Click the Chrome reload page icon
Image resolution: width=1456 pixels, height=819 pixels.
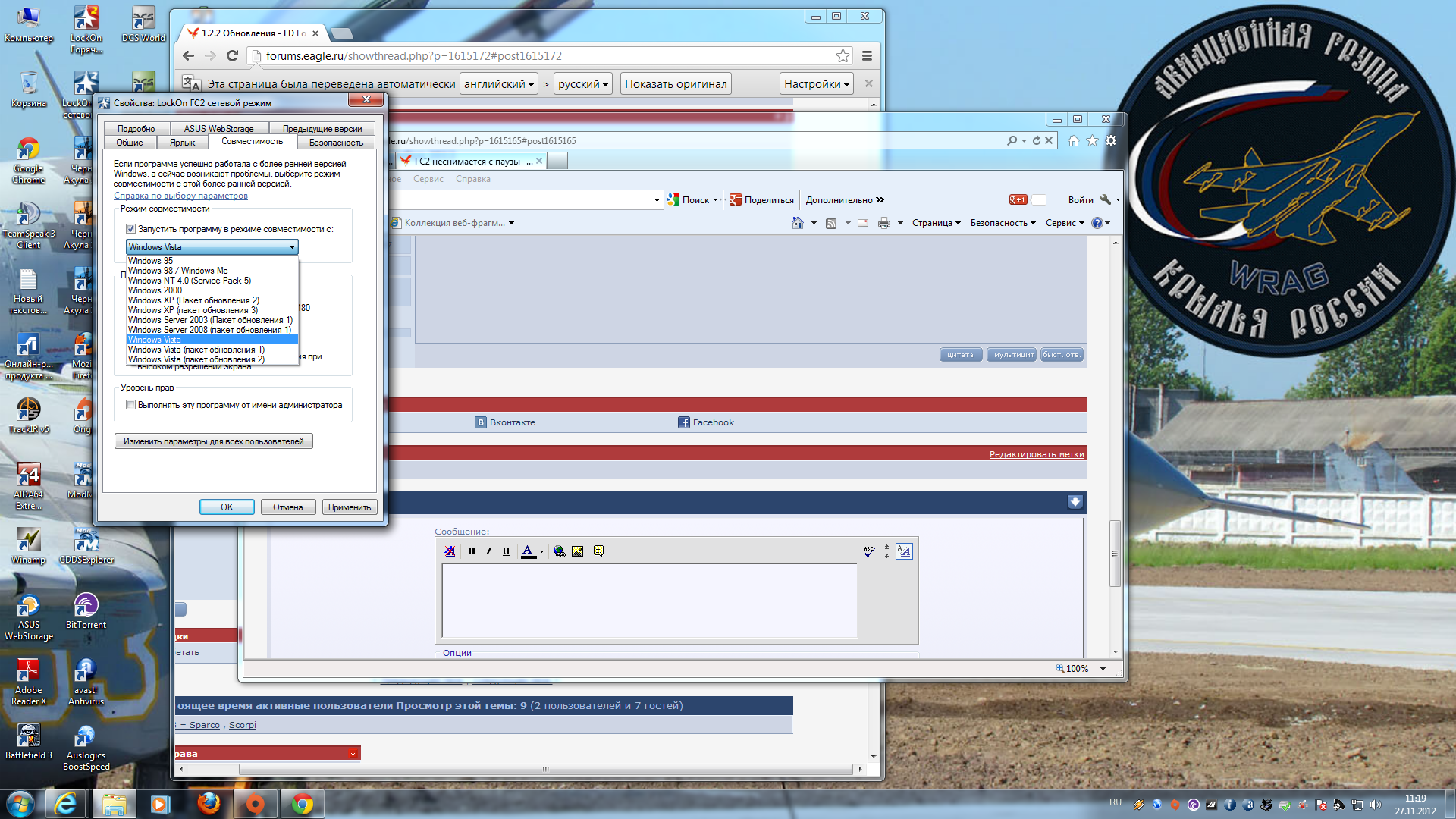point(232,55)
